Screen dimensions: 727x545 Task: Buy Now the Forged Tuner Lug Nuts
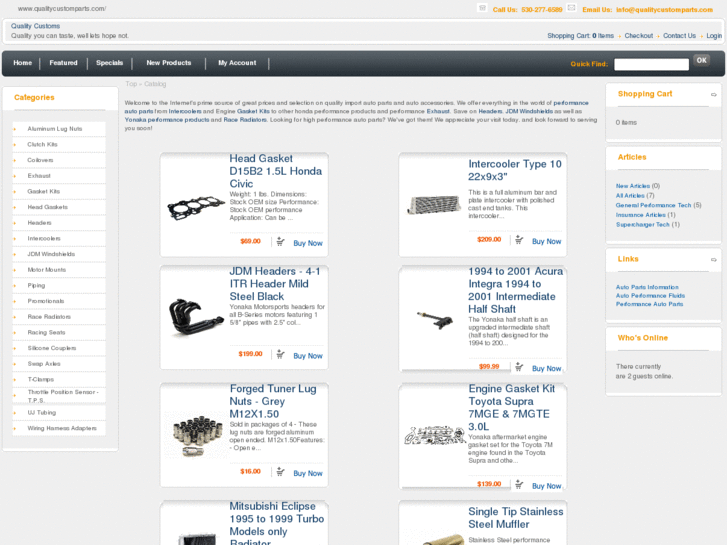308,474
